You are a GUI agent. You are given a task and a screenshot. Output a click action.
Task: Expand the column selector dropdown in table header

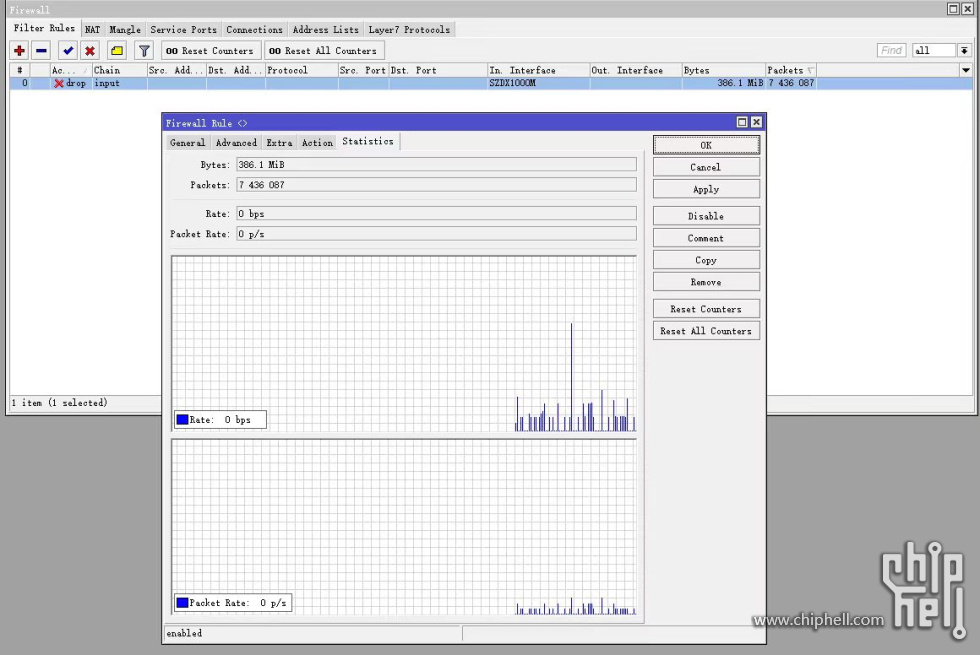point(966,70)
